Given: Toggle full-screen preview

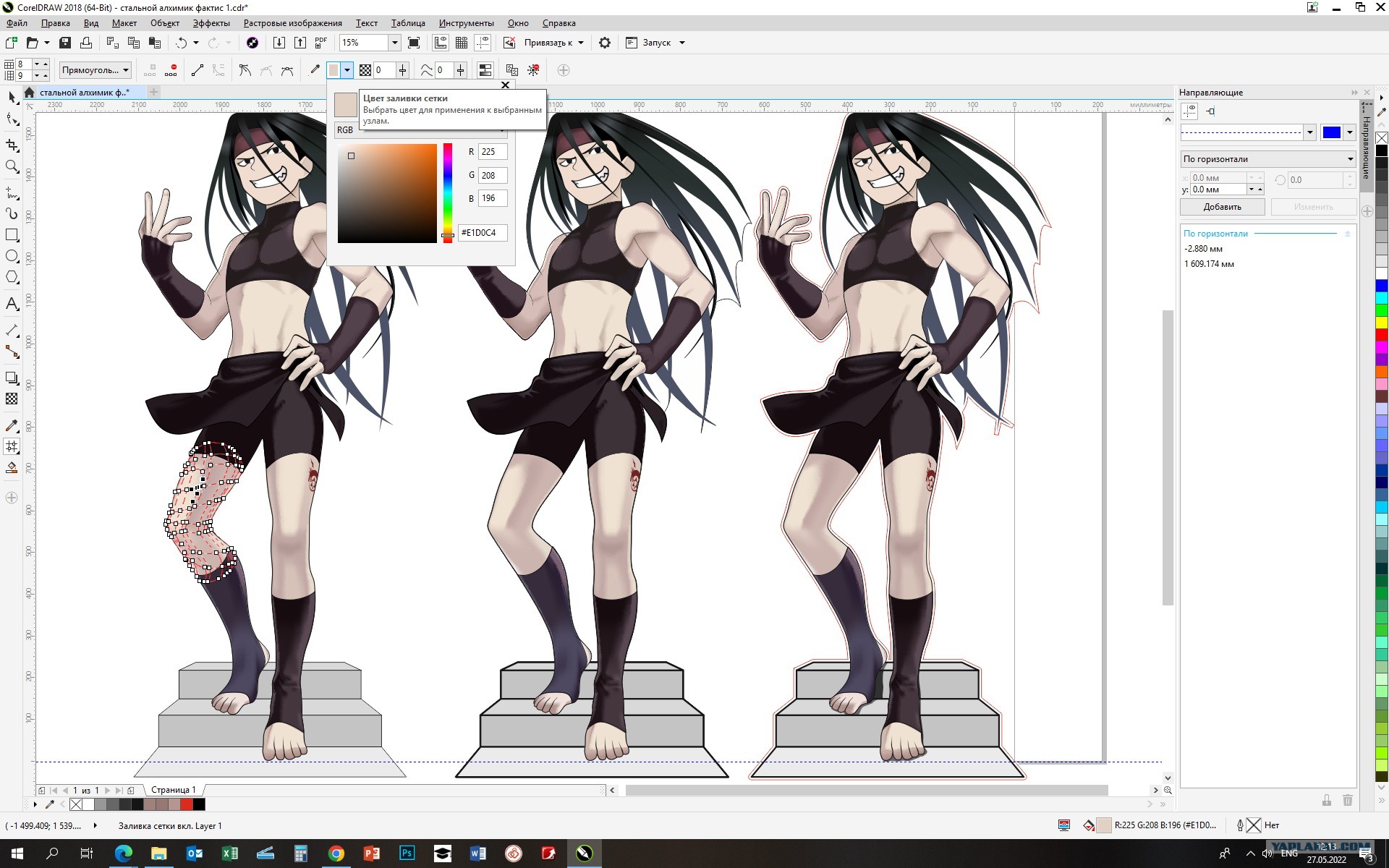Looking at the screenshot, I should pyautogui.click(x=414, y=43).
